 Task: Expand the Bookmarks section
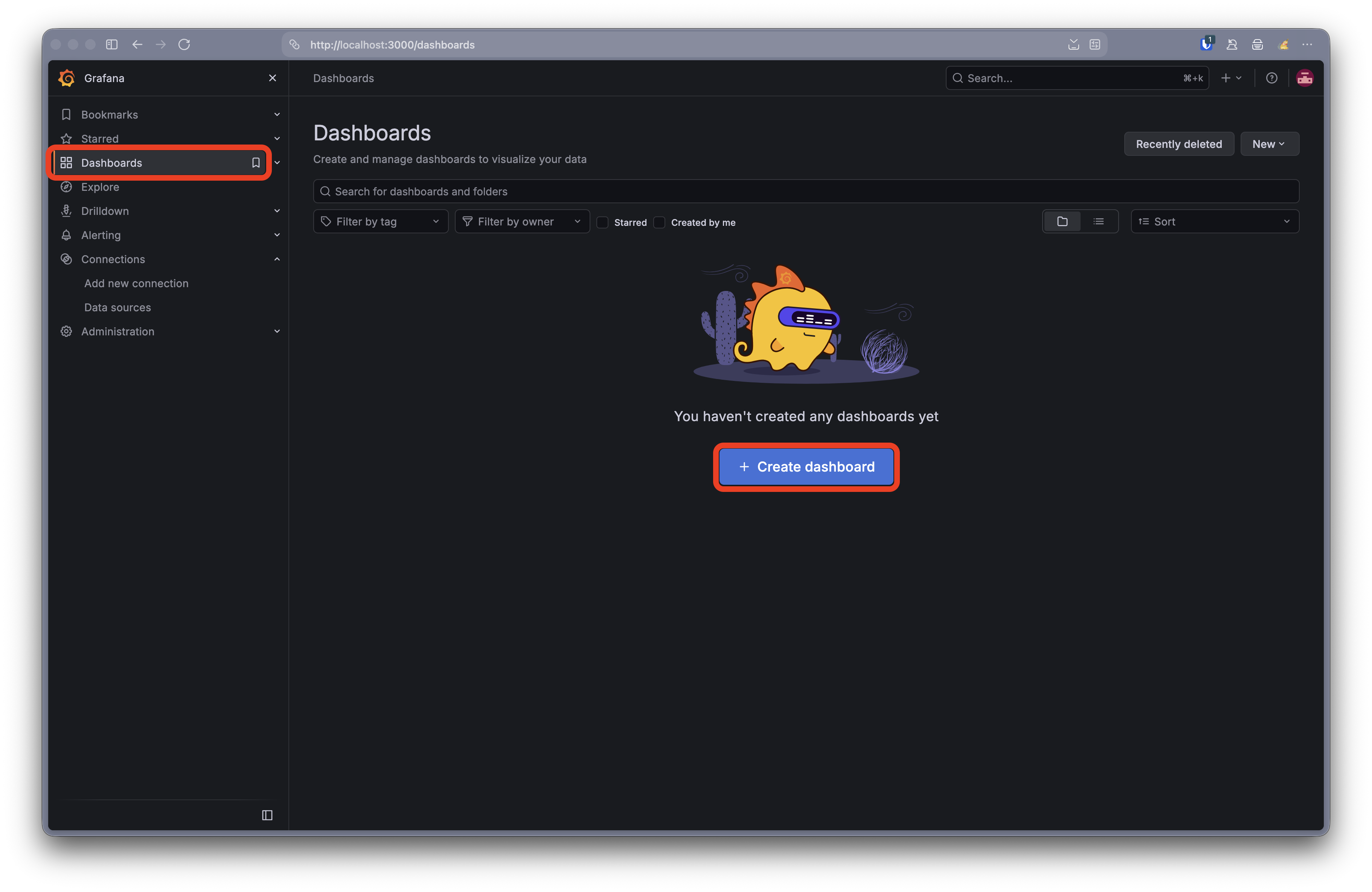(277, 115)
